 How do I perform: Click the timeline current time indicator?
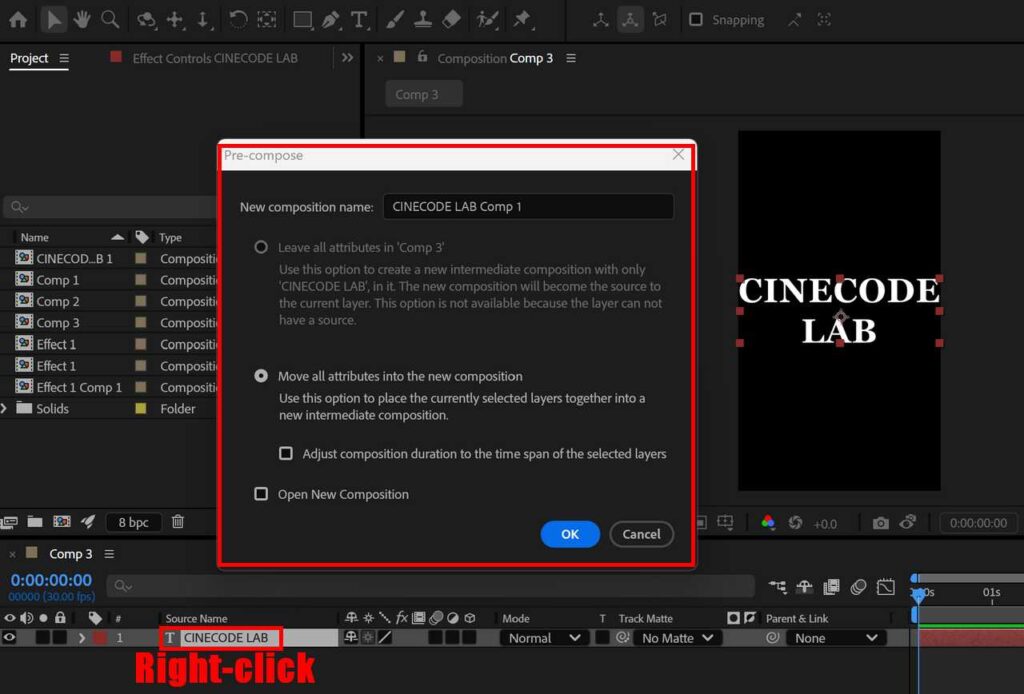click(918, 593)
